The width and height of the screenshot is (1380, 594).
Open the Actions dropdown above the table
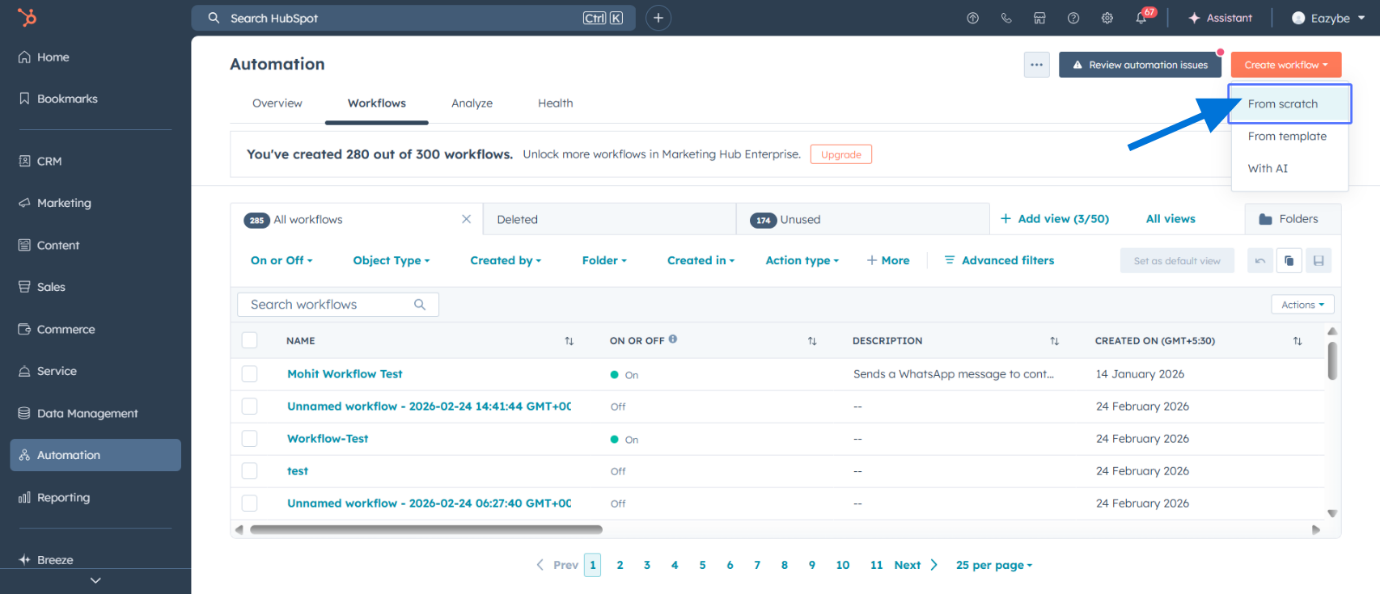[x=1302, y=305]
